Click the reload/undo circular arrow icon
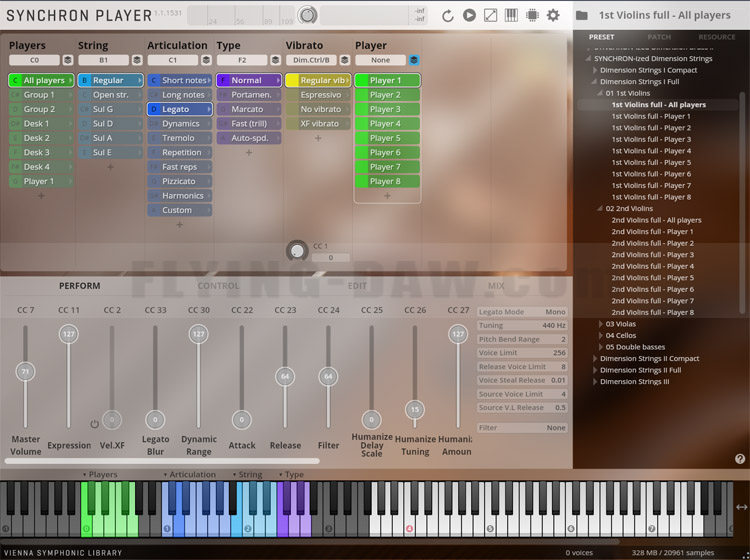 coord(448,16)
